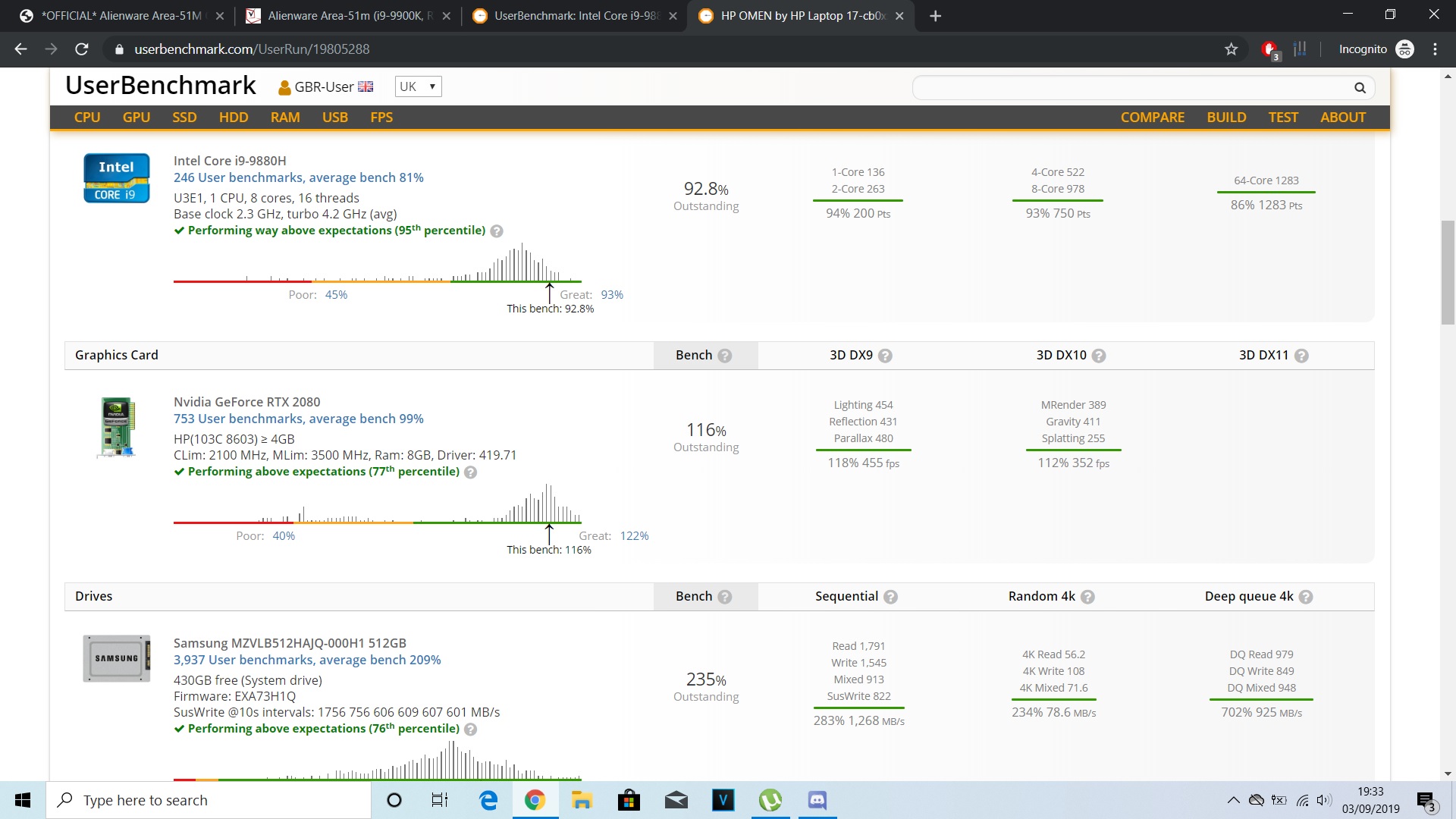Click the Samsung SSD drive thumbnail
1456x819 pixels.
117,658
